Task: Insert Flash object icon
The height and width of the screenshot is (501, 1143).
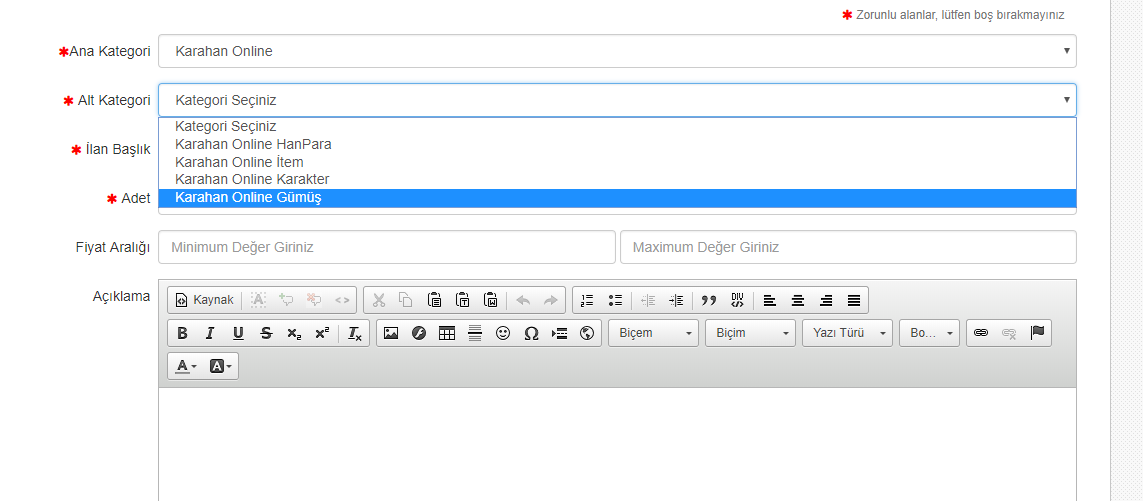Action: 419,333
